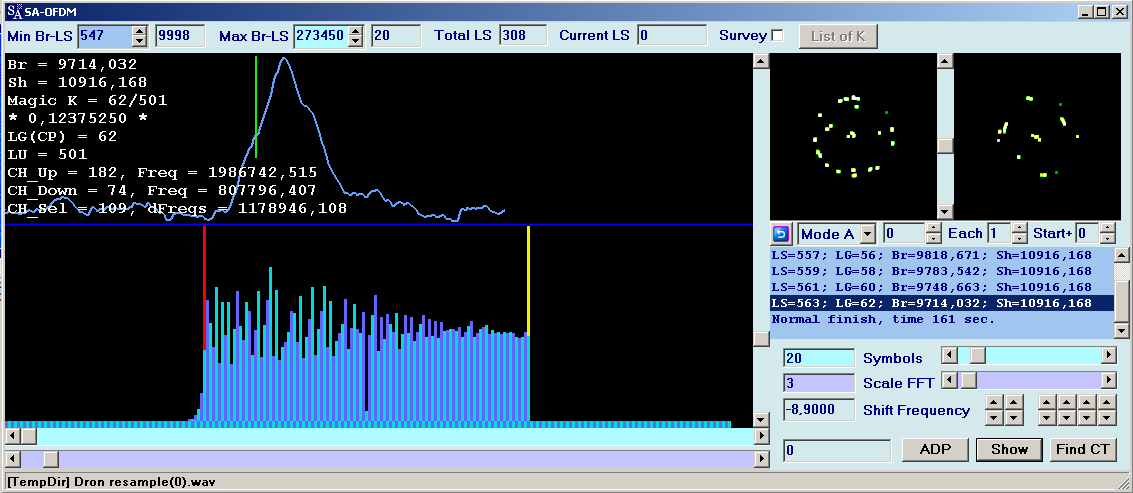Screen dimensions: 1133x493
Task: Click the Shift Frequency field showing -8,9000
Action: tap(819, 410)
